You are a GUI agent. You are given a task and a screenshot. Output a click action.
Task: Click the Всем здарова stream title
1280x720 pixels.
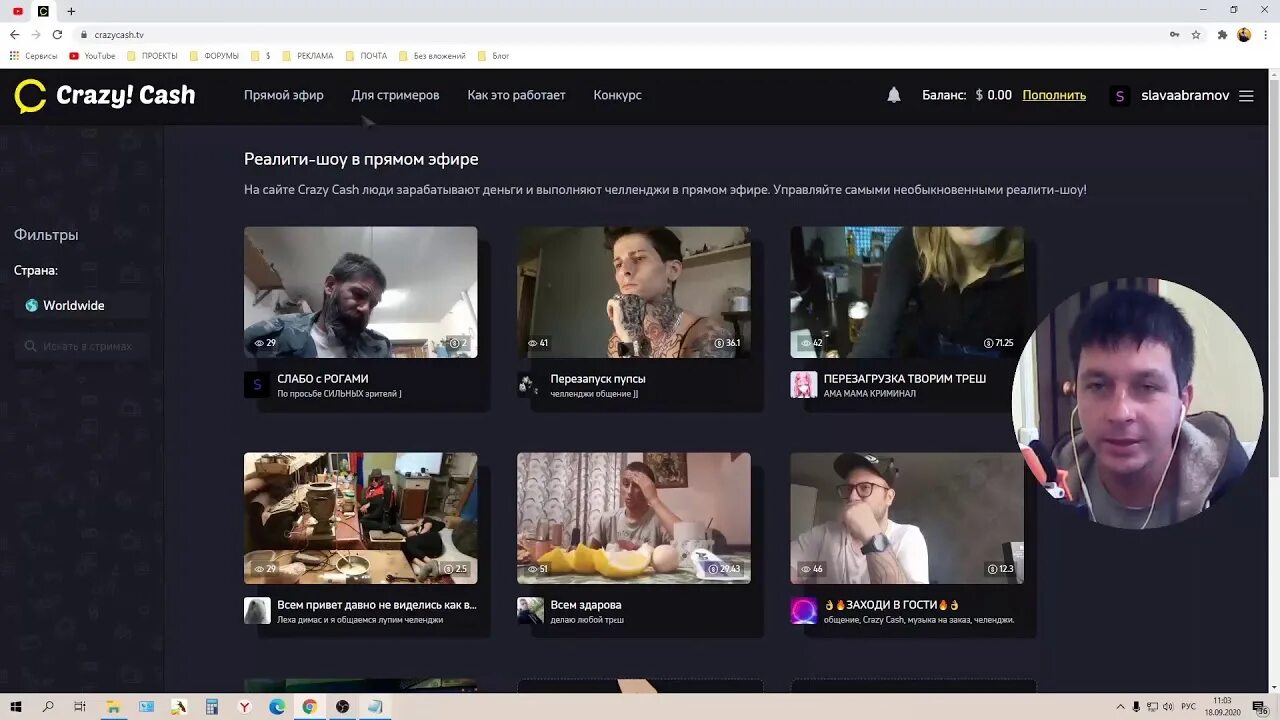586,605
